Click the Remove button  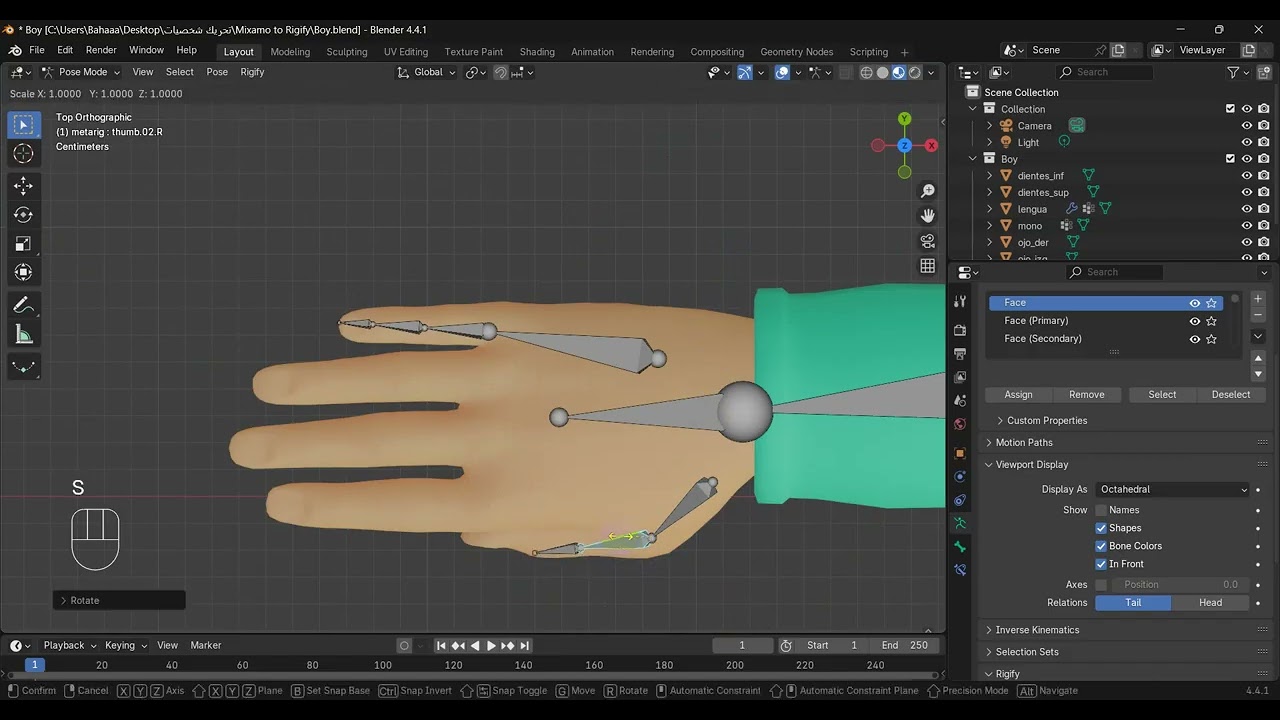(1087, 395)
